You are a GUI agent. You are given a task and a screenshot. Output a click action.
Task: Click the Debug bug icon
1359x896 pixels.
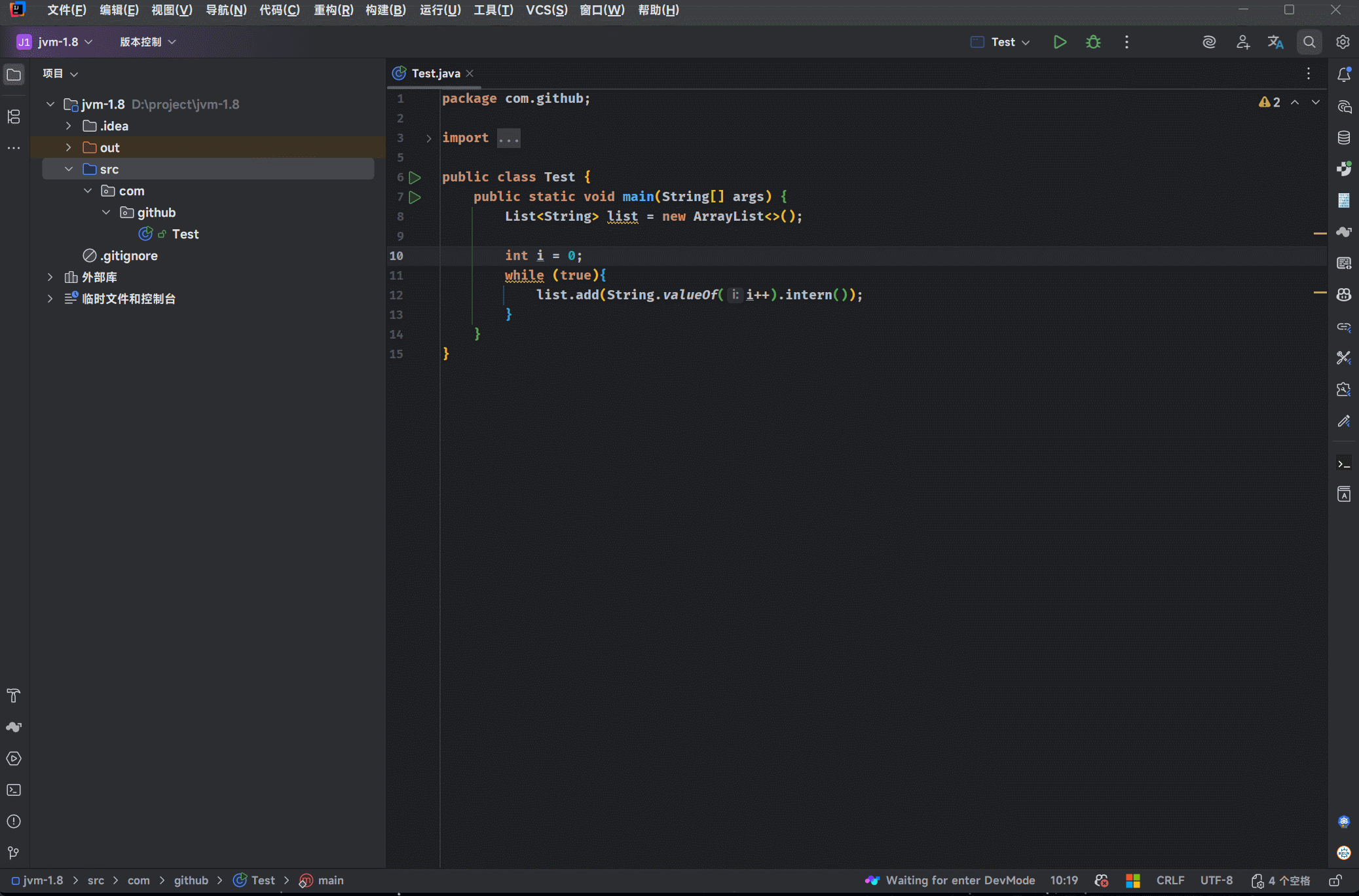[1093, 42]
